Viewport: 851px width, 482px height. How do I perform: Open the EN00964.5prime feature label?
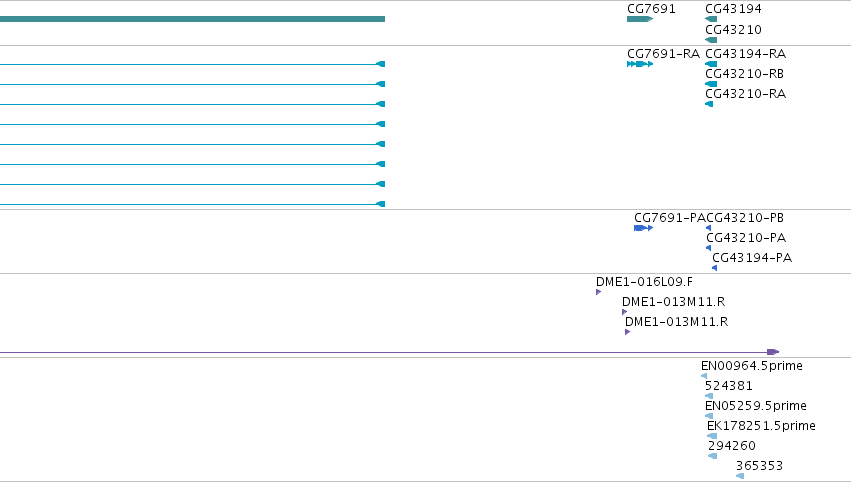pos(752,366)
